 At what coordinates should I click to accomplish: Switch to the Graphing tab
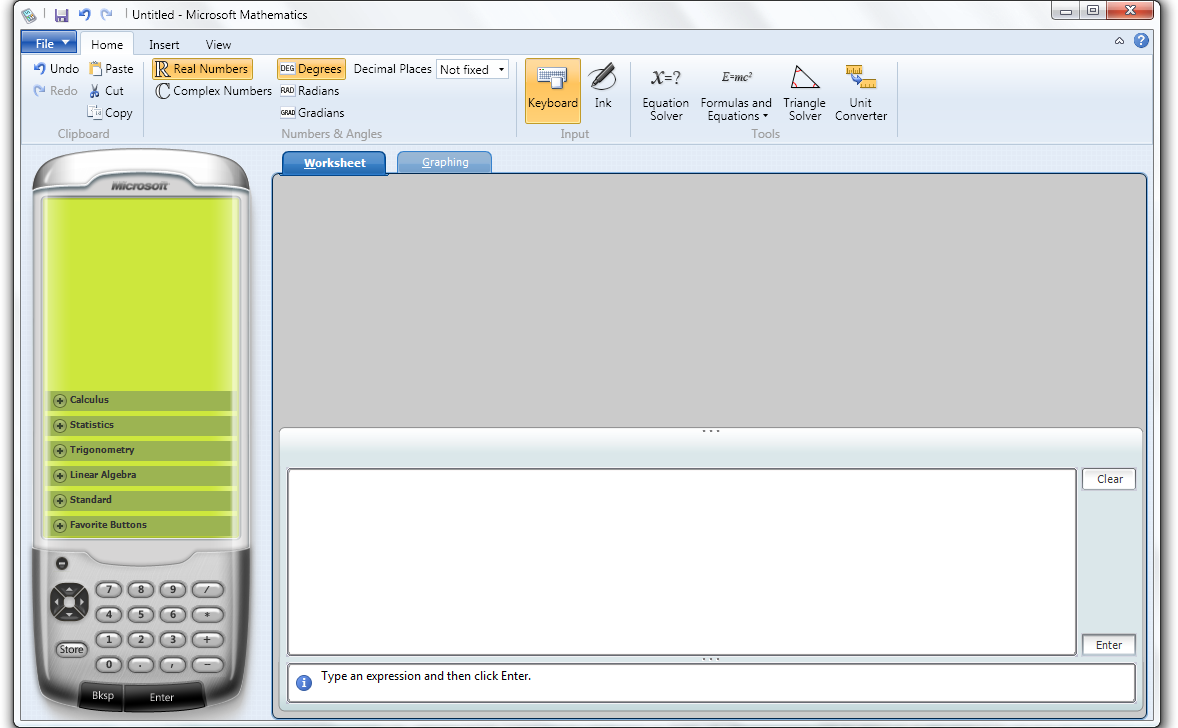point(445,162)
